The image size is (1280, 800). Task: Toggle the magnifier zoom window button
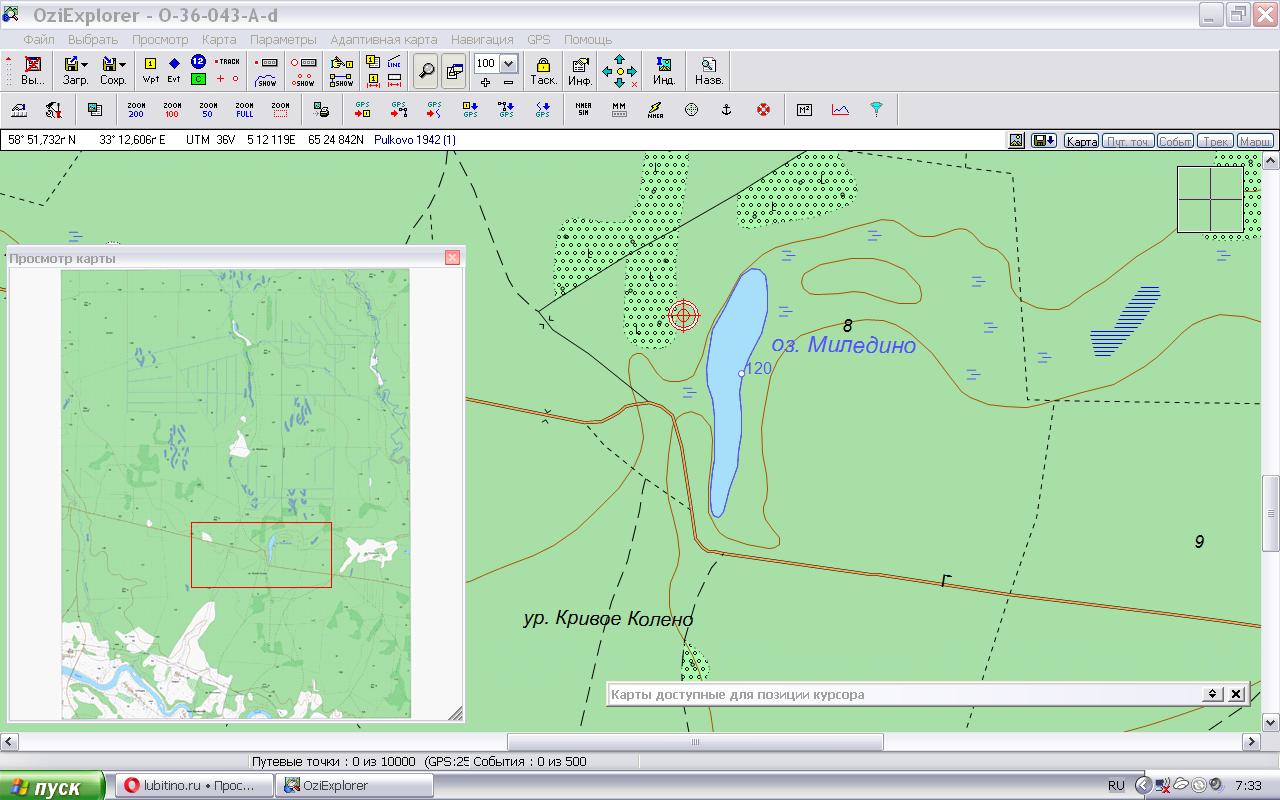pos(426,71)
